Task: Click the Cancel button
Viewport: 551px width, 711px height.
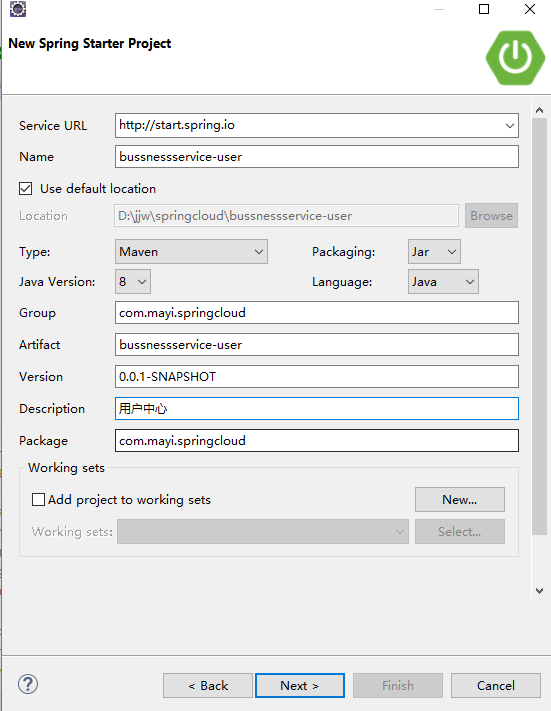Action: click(x=496, y=685)
